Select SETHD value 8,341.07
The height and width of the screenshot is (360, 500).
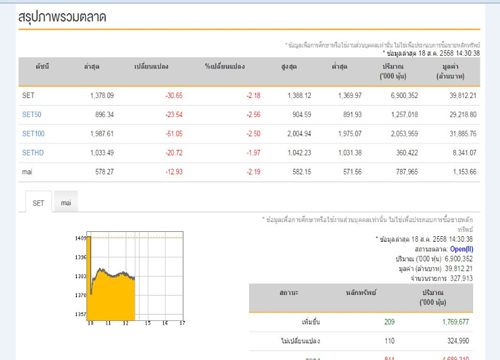point(465,153)
